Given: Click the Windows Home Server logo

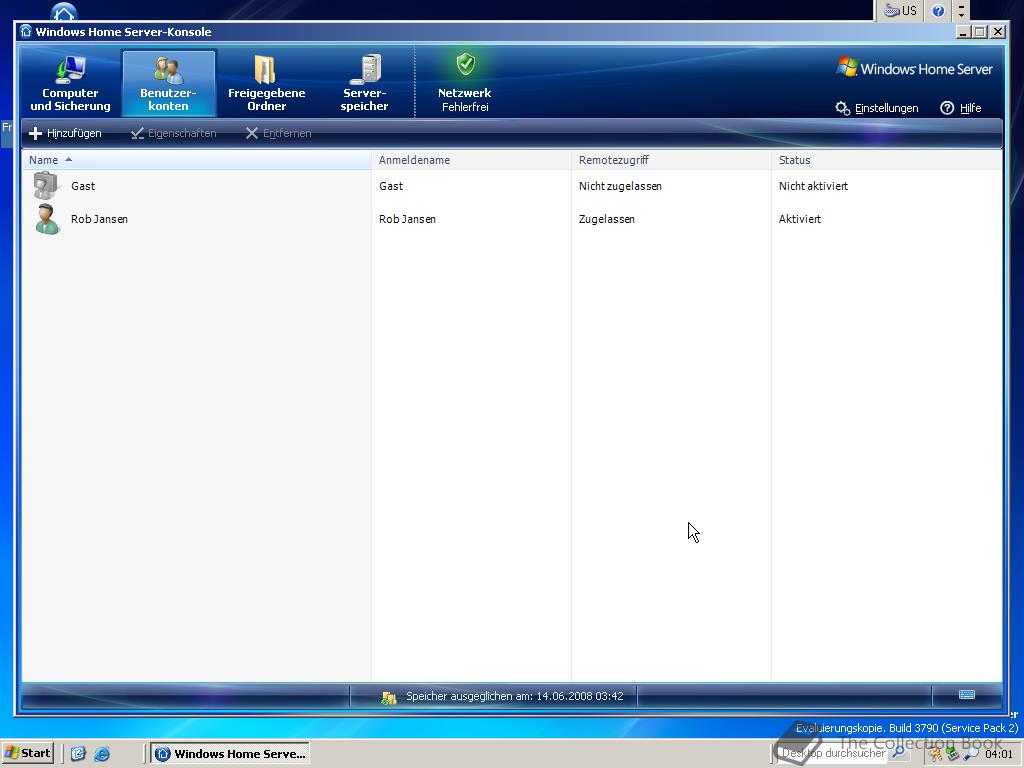Looking at the screenshot, I should tap(914, 68).
